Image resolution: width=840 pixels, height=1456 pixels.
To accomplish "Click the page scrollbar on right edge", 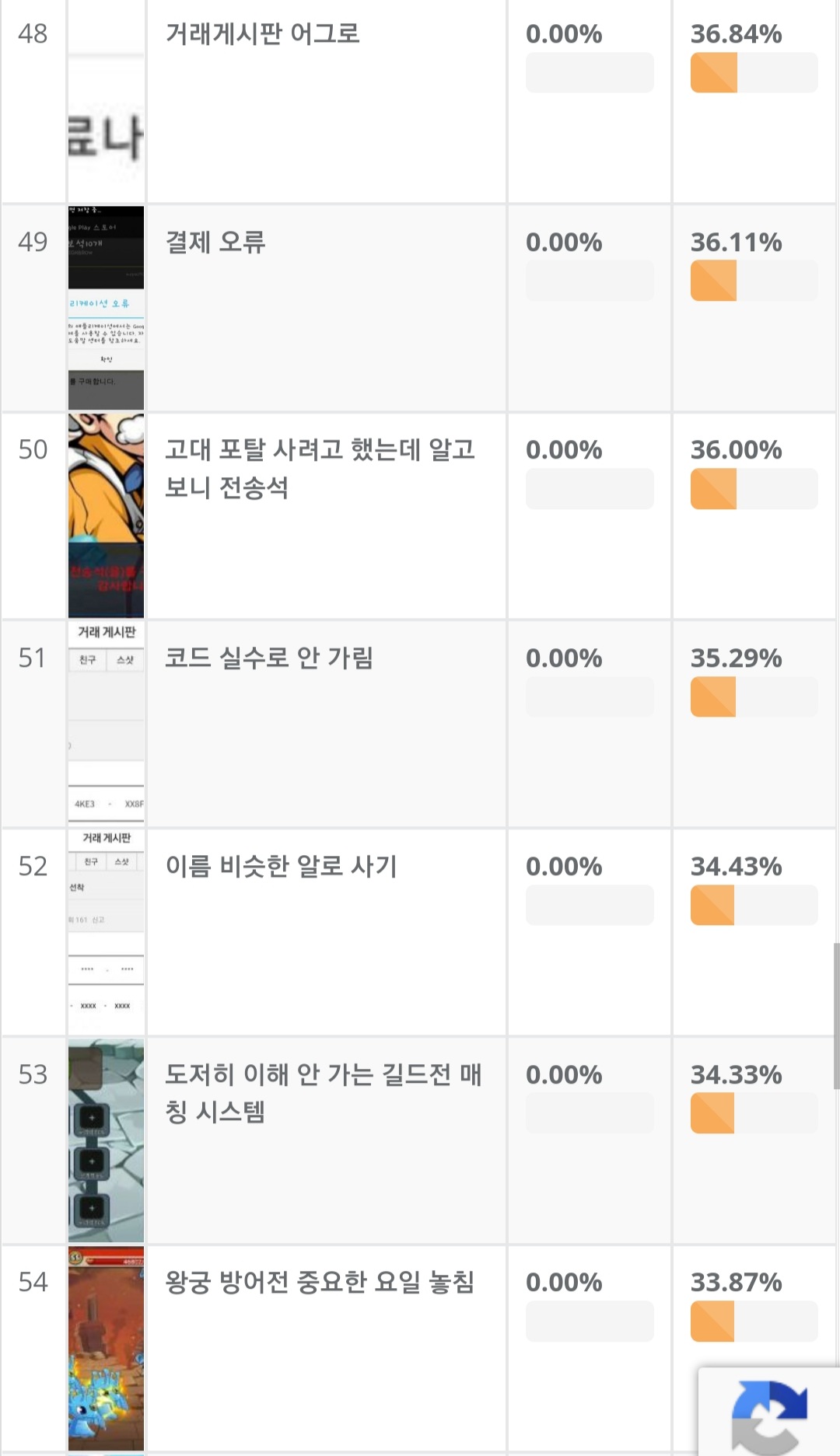I will click(836, 1015).
